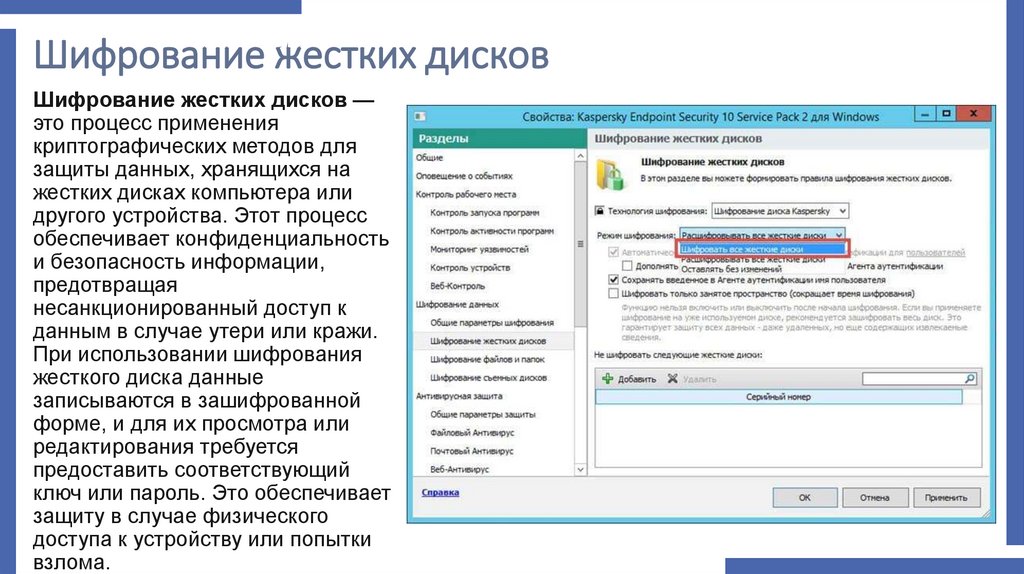Image resolution: width=1024 pixels, height=574 pixels.
Task: Open Мониторинг уязвимостей section
Action: pyautogui.click(x=479, y=249)
